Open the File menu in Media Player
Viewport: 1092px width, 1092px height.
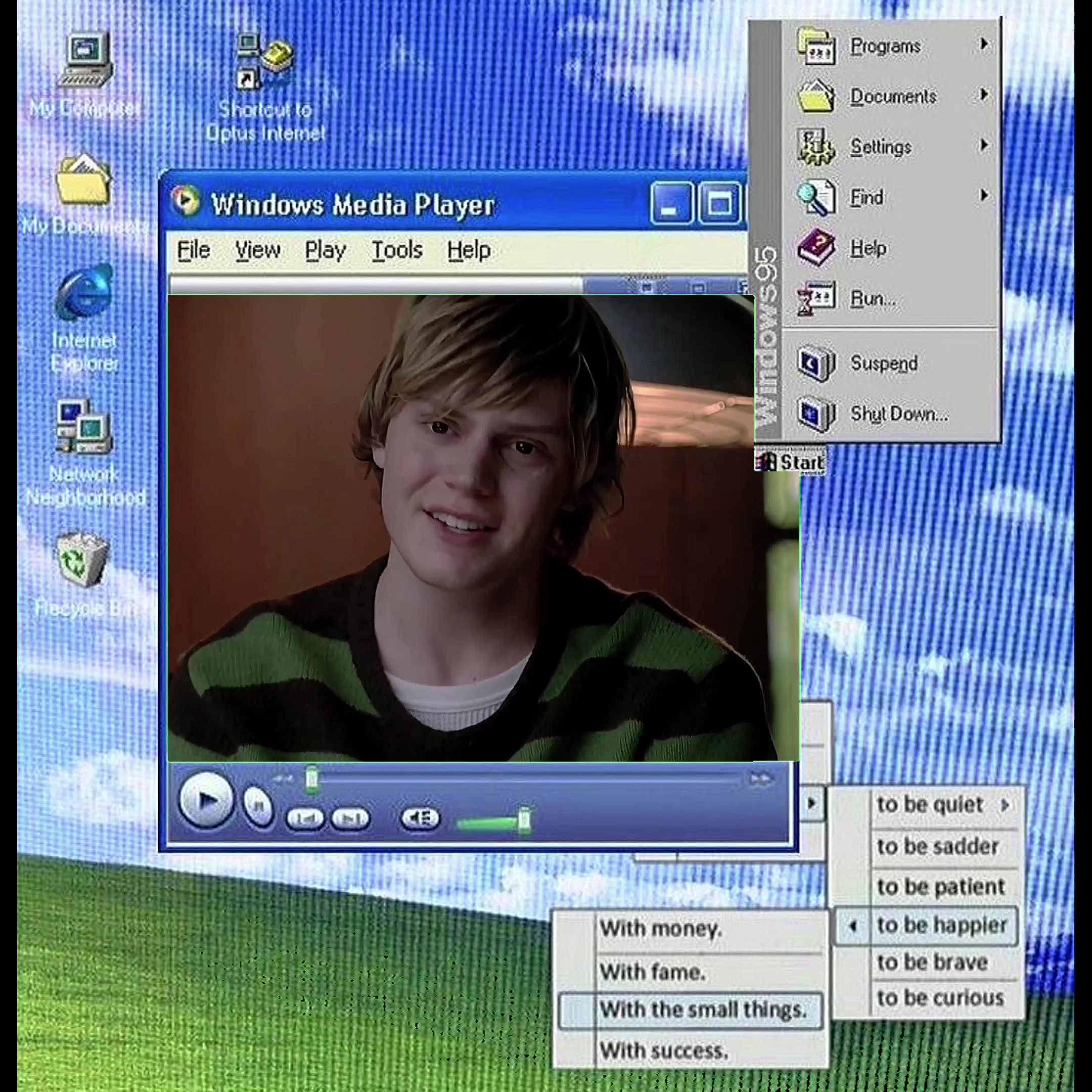pyautogui.click(x=193, y=250)
